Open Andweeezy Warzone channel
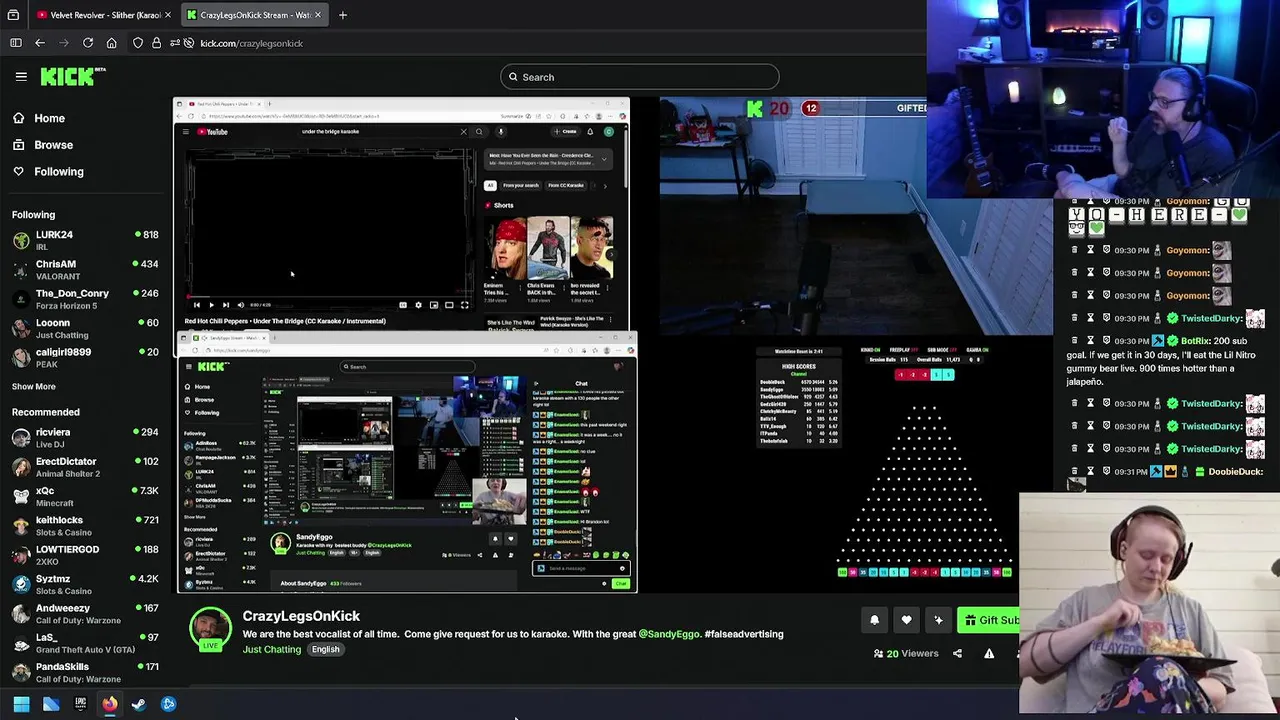The width and height of the screenshot is (1280, 720). click(85, 613)
